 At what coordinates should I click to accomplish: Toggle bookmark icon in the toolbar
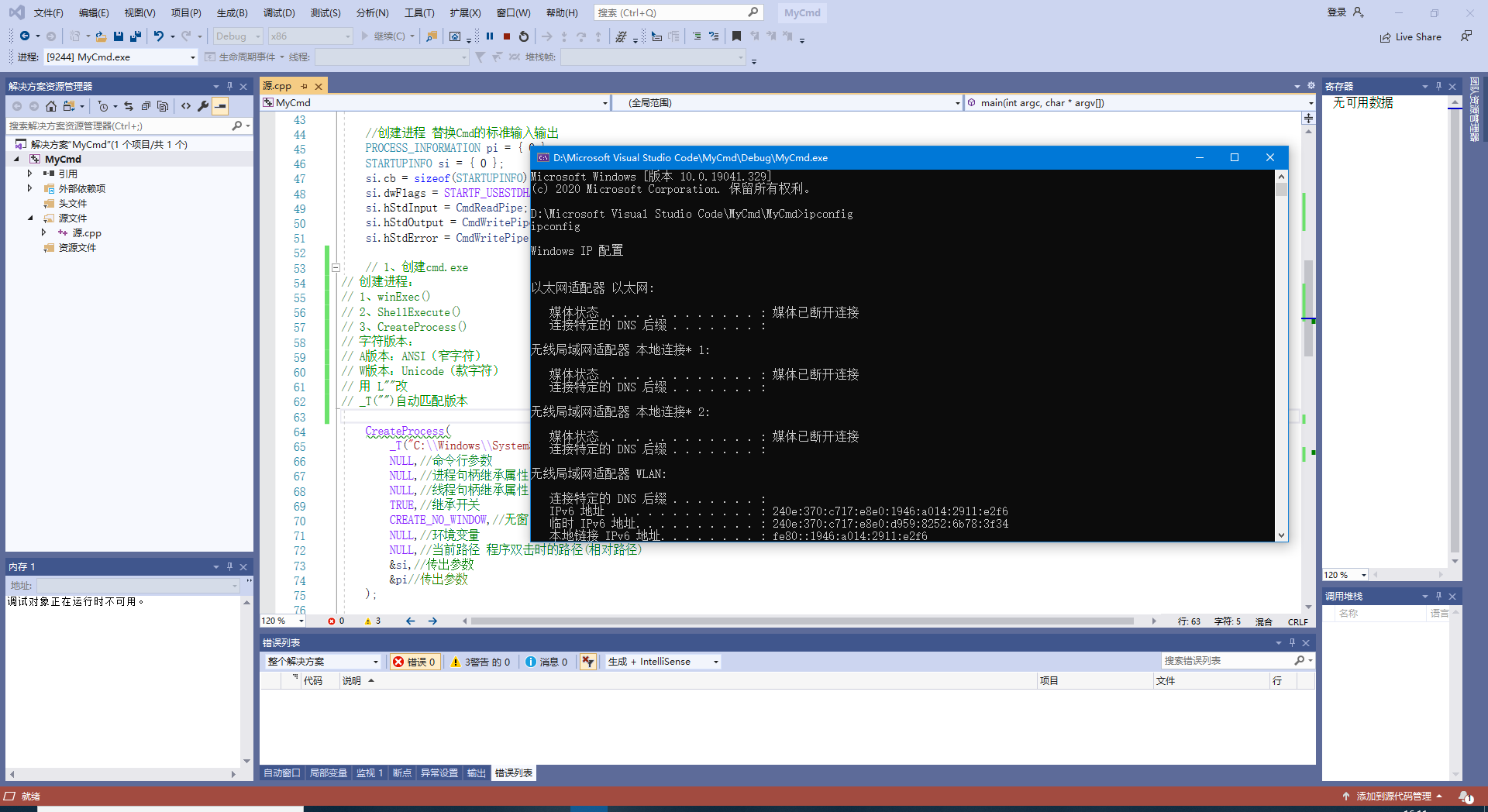[736, 36]
